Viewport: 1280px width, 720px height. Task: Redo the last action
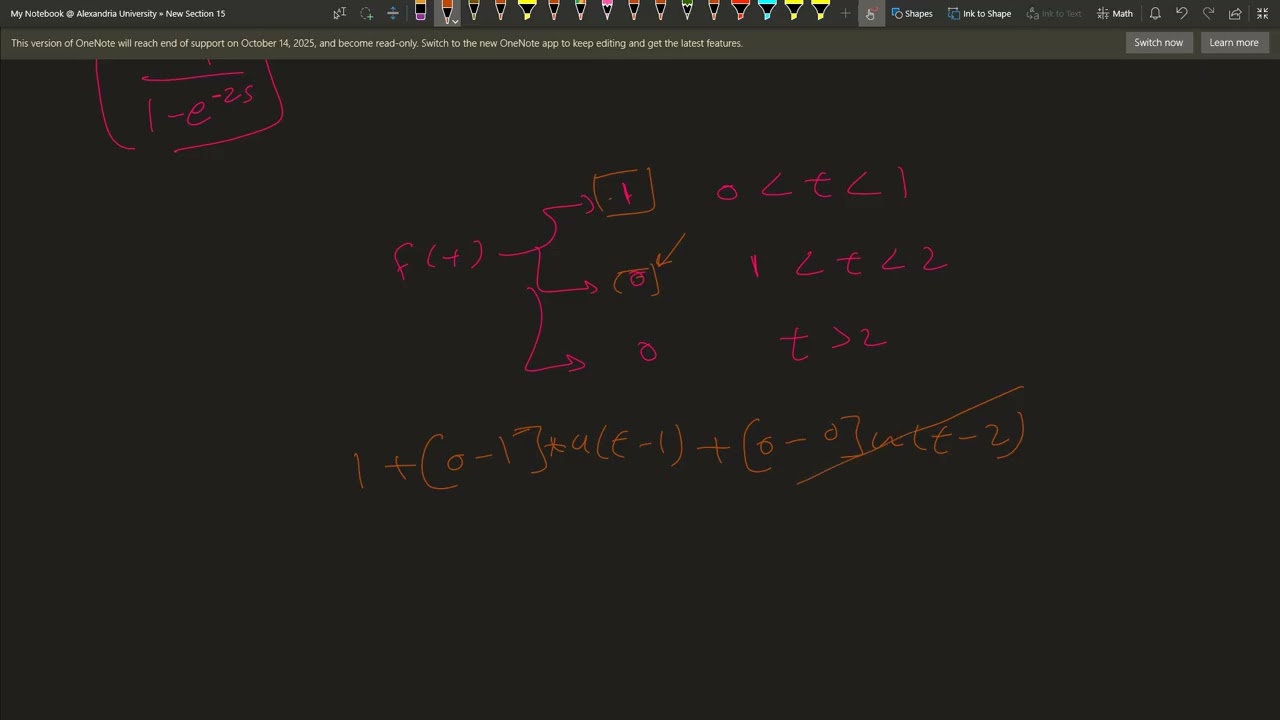click(x=1208, y=13)
